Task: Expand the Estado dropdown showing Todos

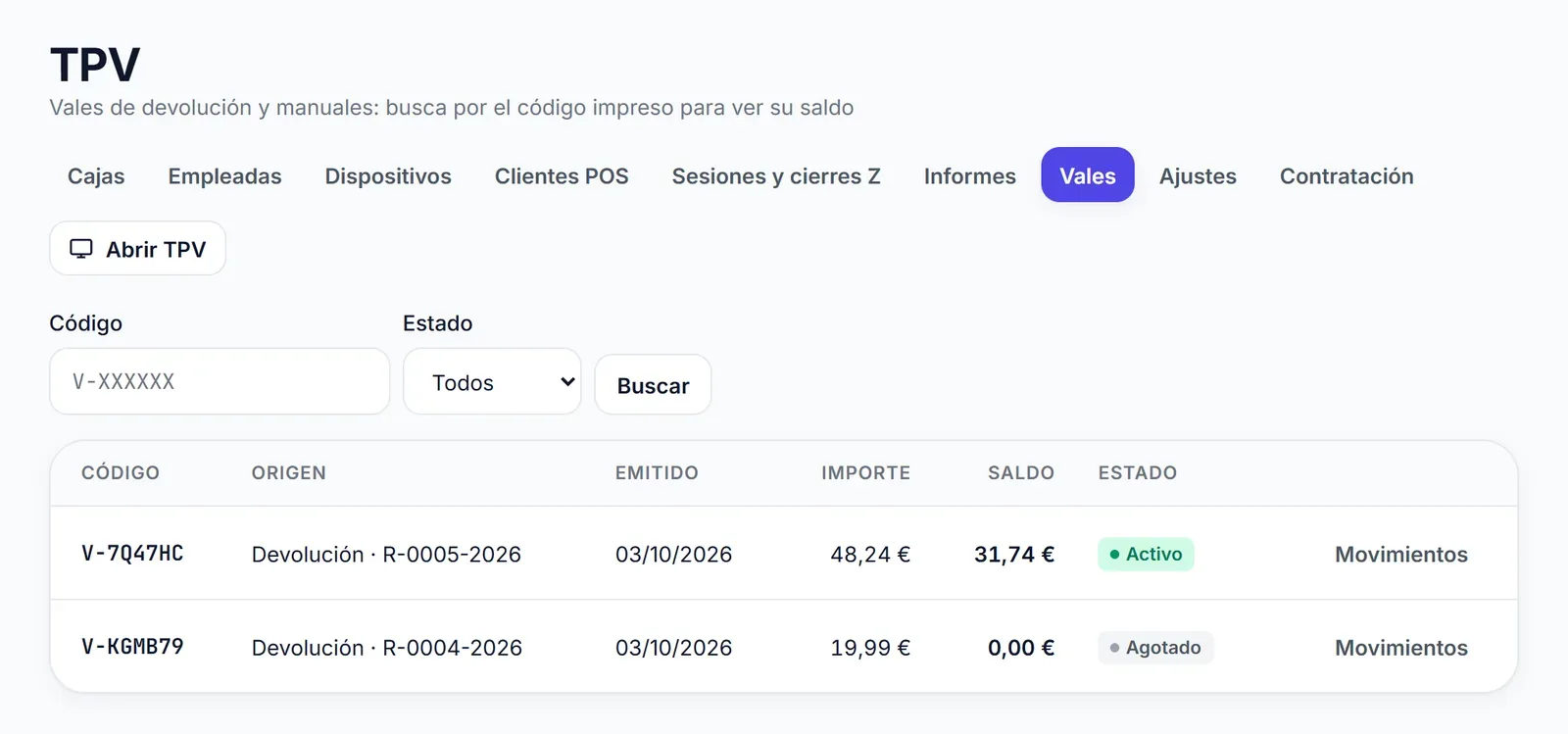Action: (492, 381)
